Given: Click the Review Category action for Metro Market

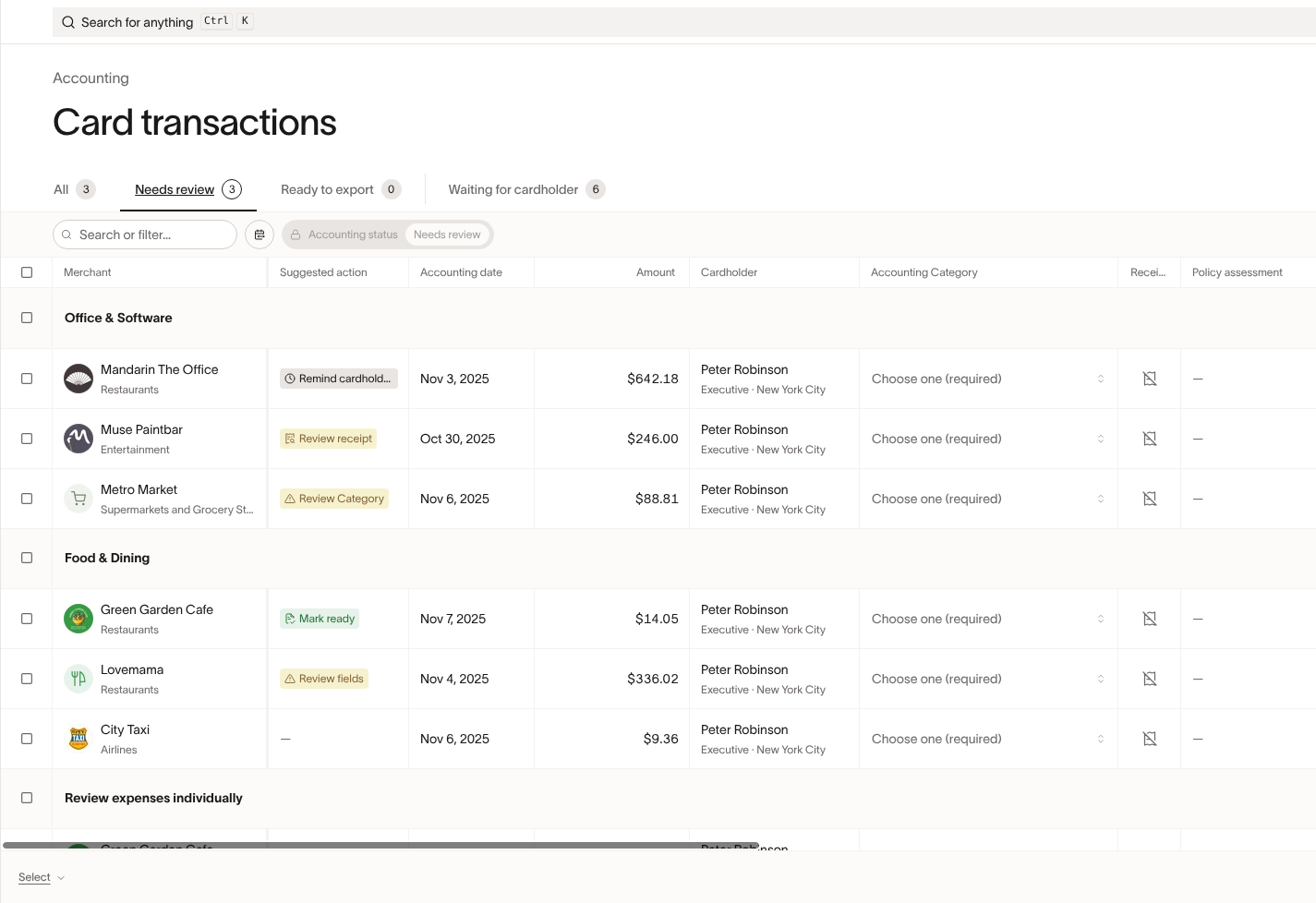Looking at the screenshot, I should [x=334, y=499].
